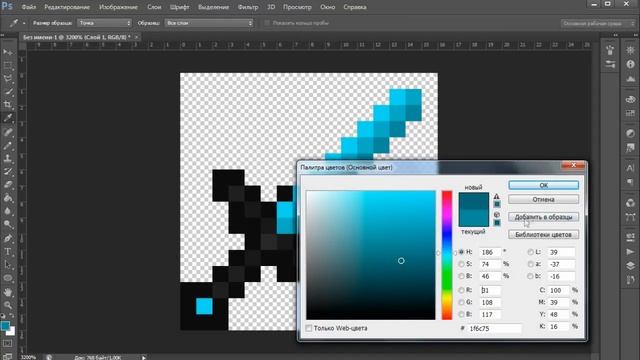Viewport: 640px width, 360px height.
Task: Click 'Добавить в образцы' button
Action: point(543,217)
